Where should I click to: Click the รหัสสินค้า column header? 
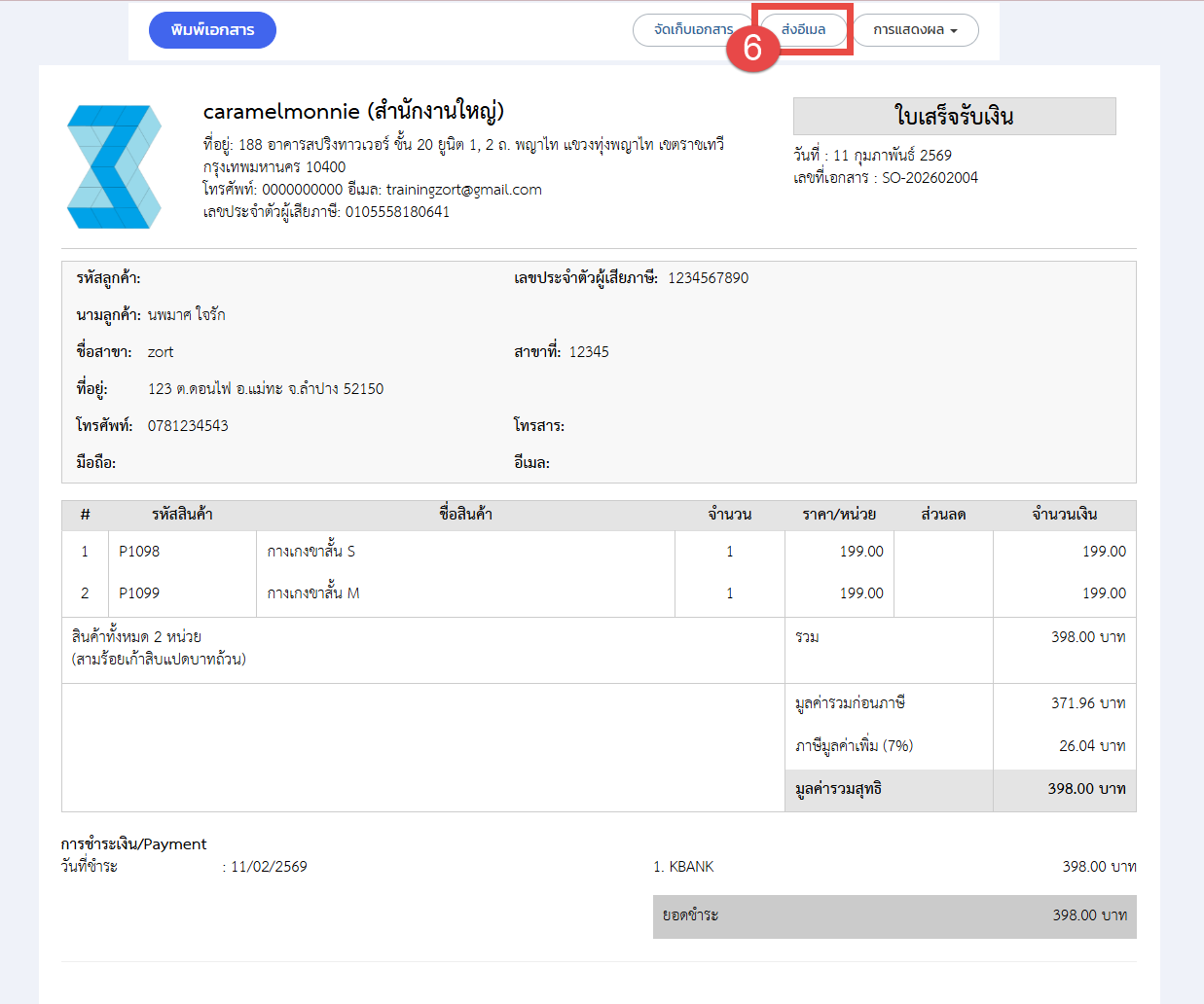pyautogui.click(x=182, y=515)
